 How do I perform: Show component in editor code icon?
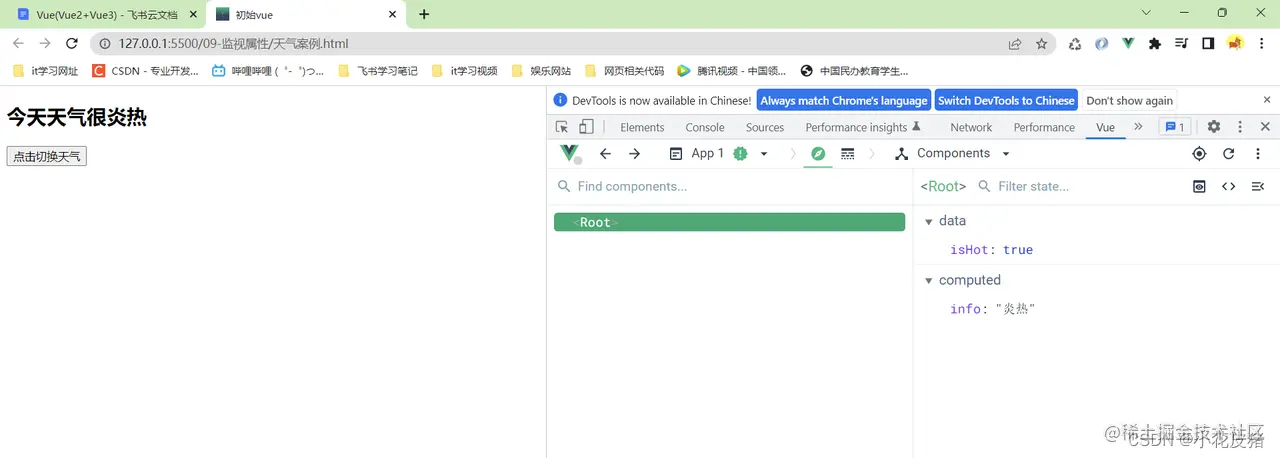[x=1229, y=186]
